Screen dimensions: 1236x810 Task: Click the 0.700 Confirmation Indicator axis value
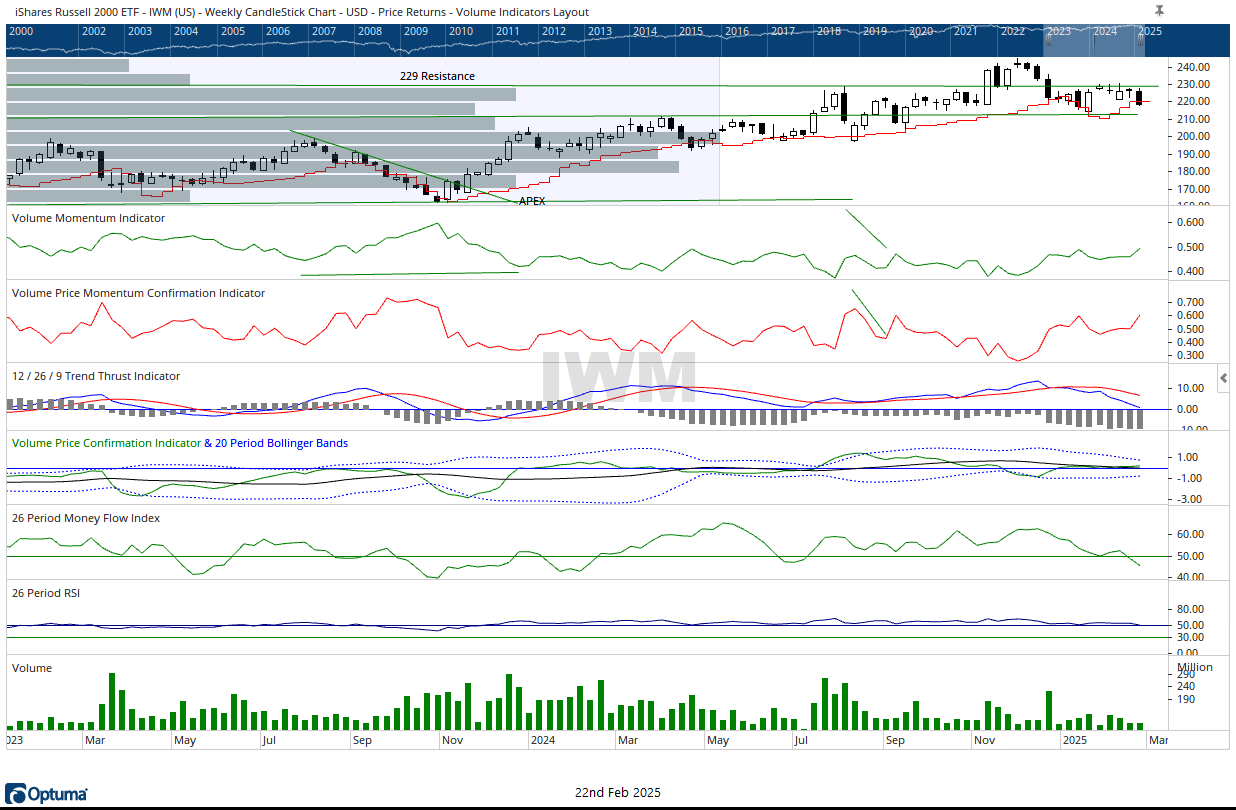pyautogui.click(x=1191, y=301)
